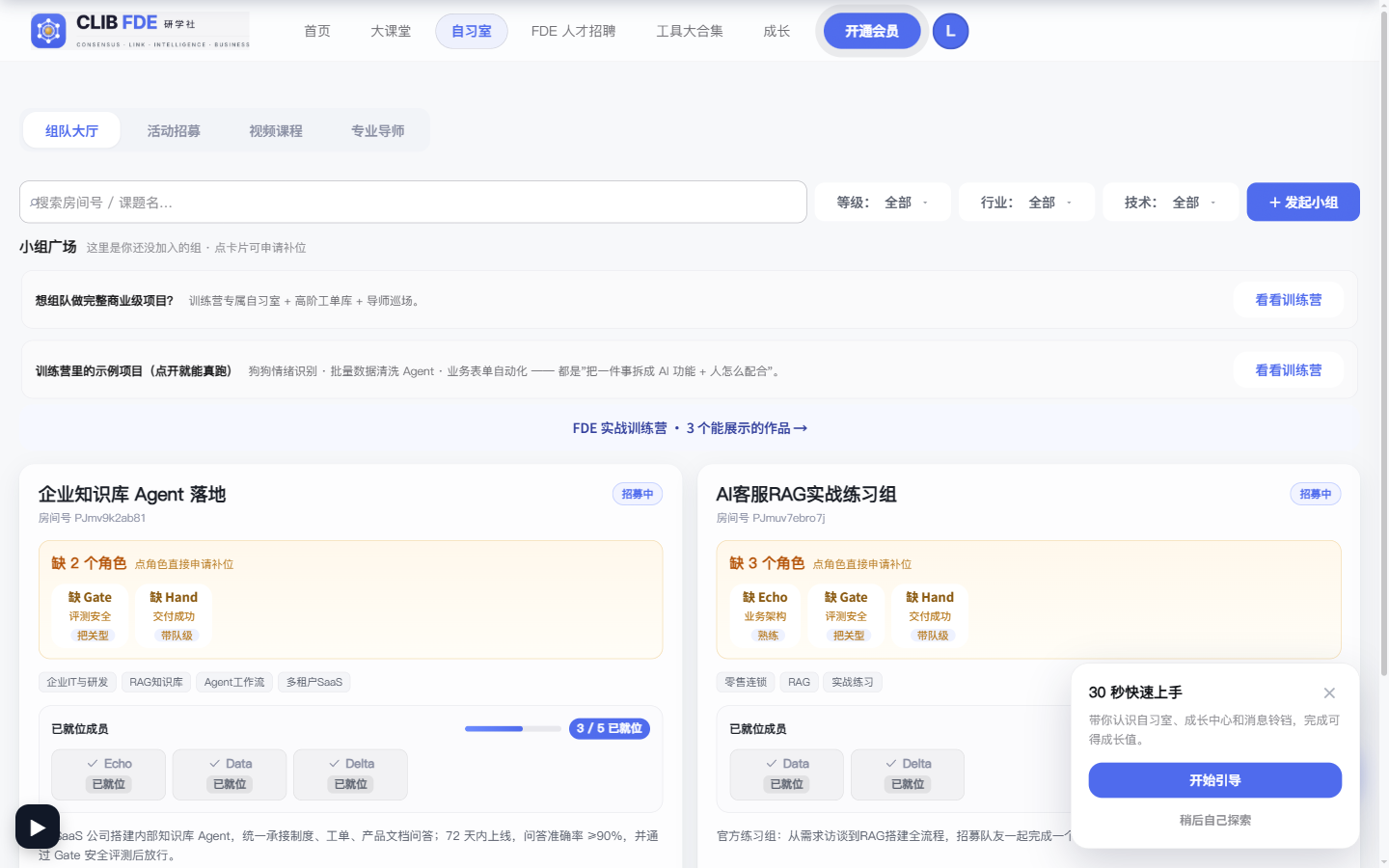The width and height of the screenshot is (1389, 868).
Task: Click the 3 / 5 已就位 progress bar
Action: click(512, 729)
